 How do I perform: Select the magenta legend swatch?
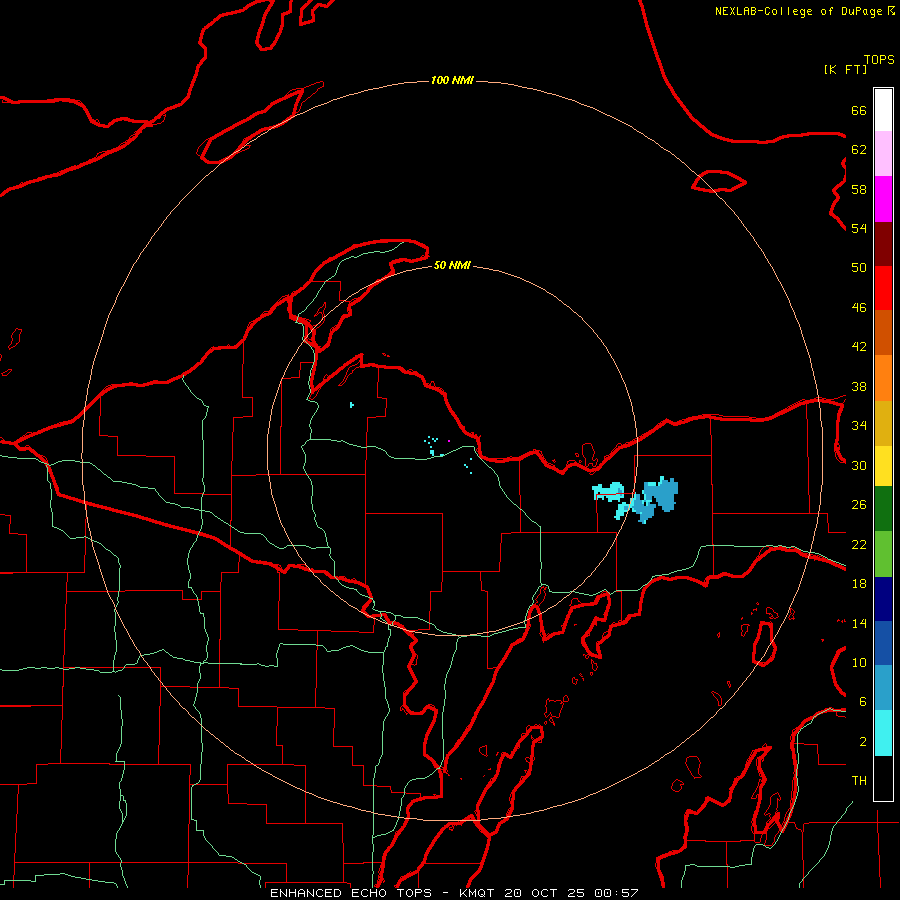pyautogui.click(x=883, y=199)
